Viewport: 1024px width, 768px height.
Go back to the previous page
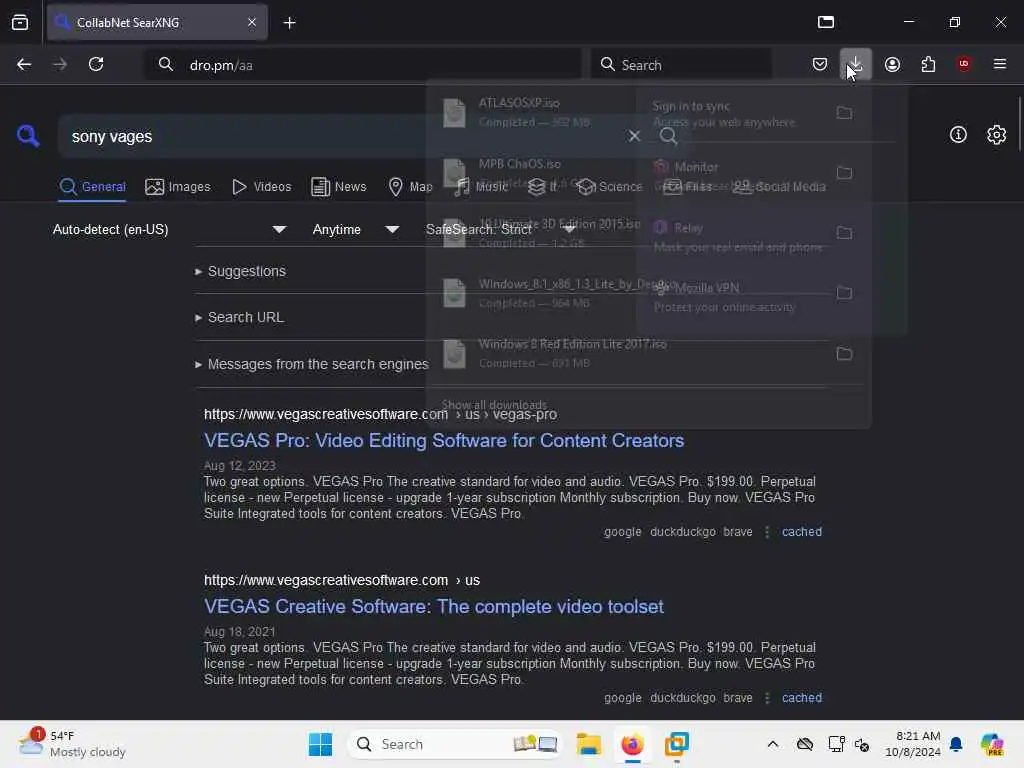24,64
